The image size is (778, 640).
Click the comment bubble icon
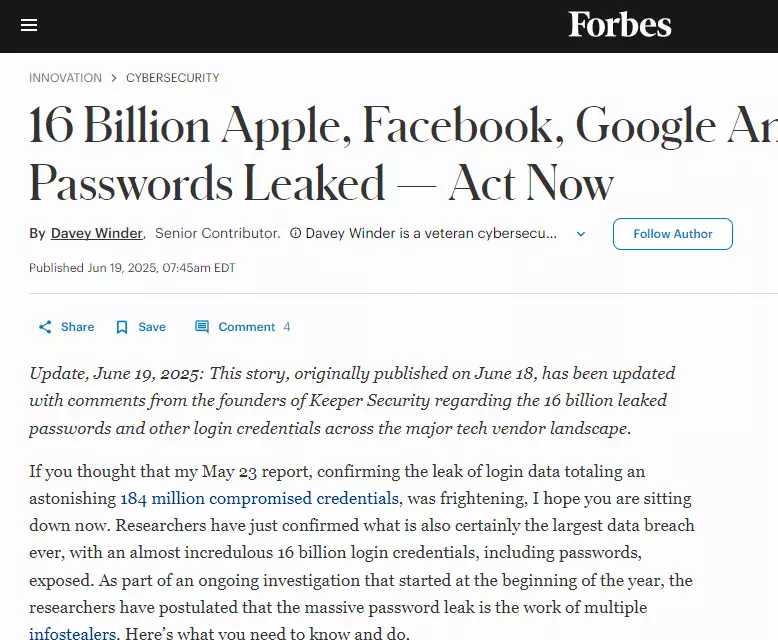(x=201, y=326)
